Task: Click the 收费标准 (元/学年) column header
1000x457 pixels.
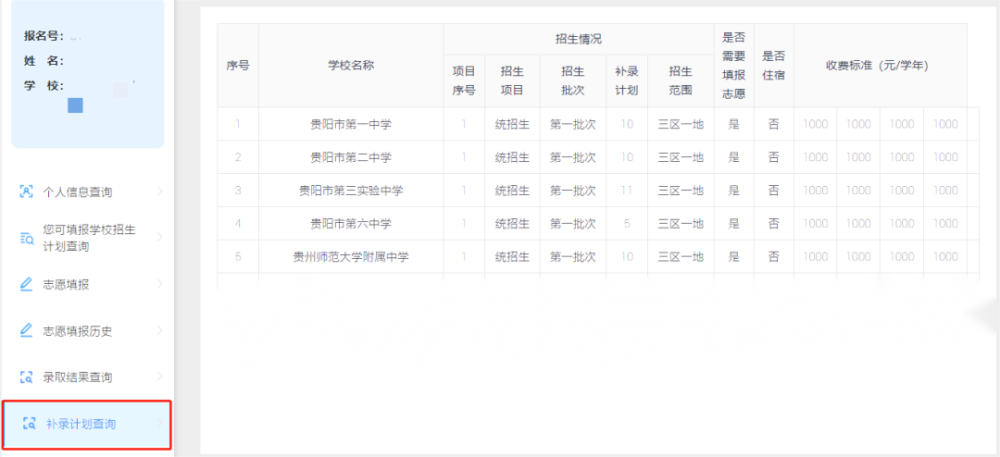Action: point(876,65)
